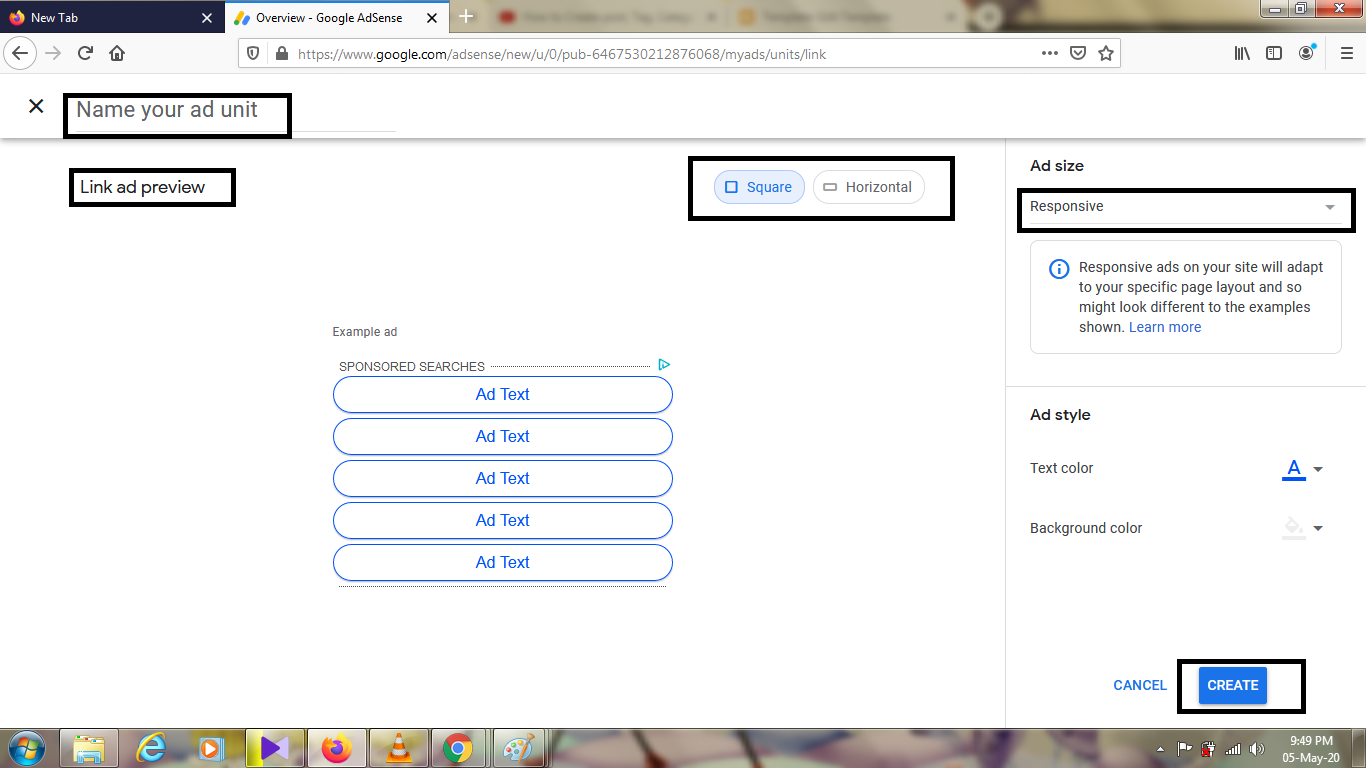Click the background color fill swatch
The width and height of the screenshot is (1366, 768).
pos(1293,528)
